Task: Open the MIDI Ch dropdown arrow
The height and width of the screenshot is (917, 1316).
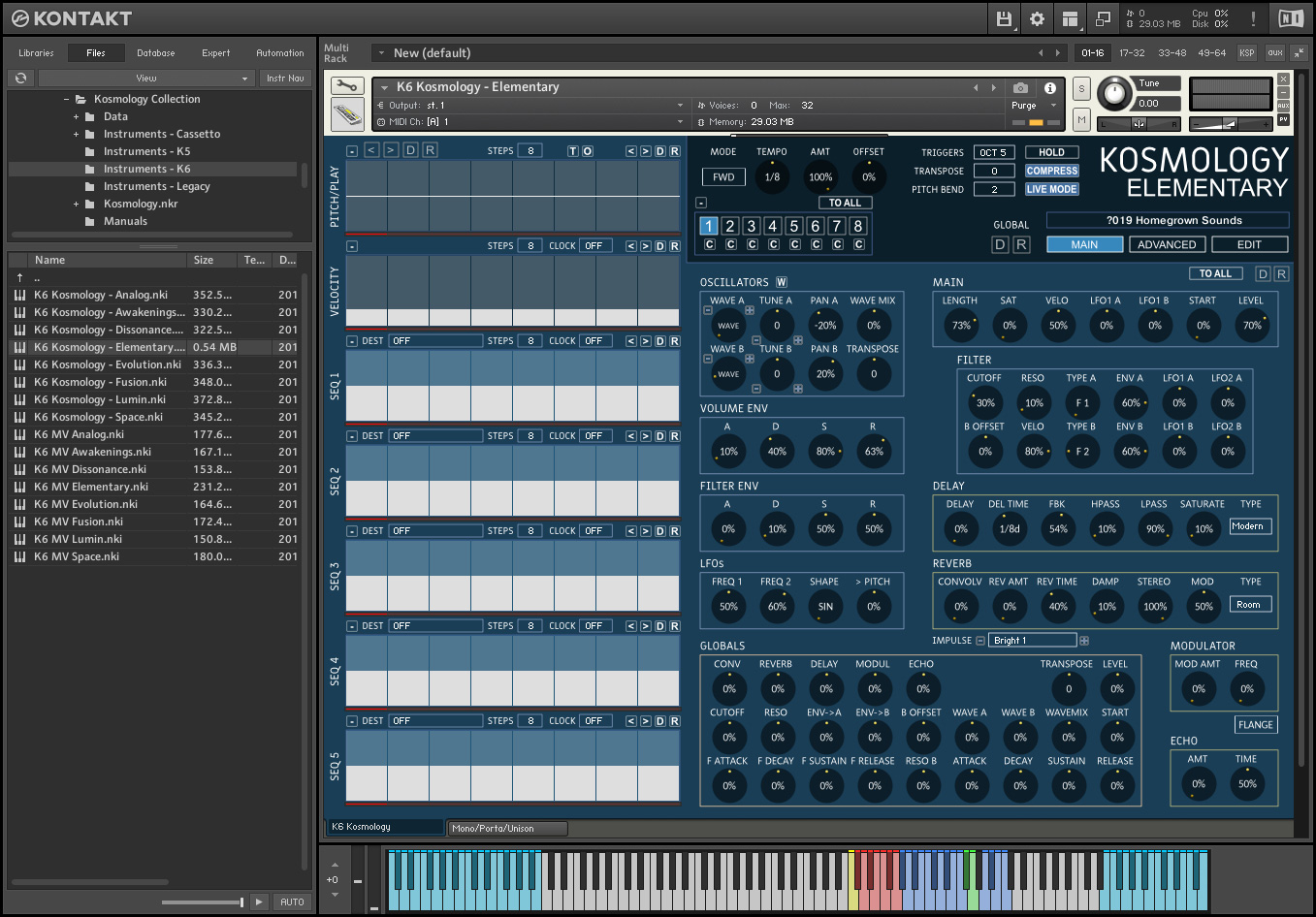Action: pos(680,122)
